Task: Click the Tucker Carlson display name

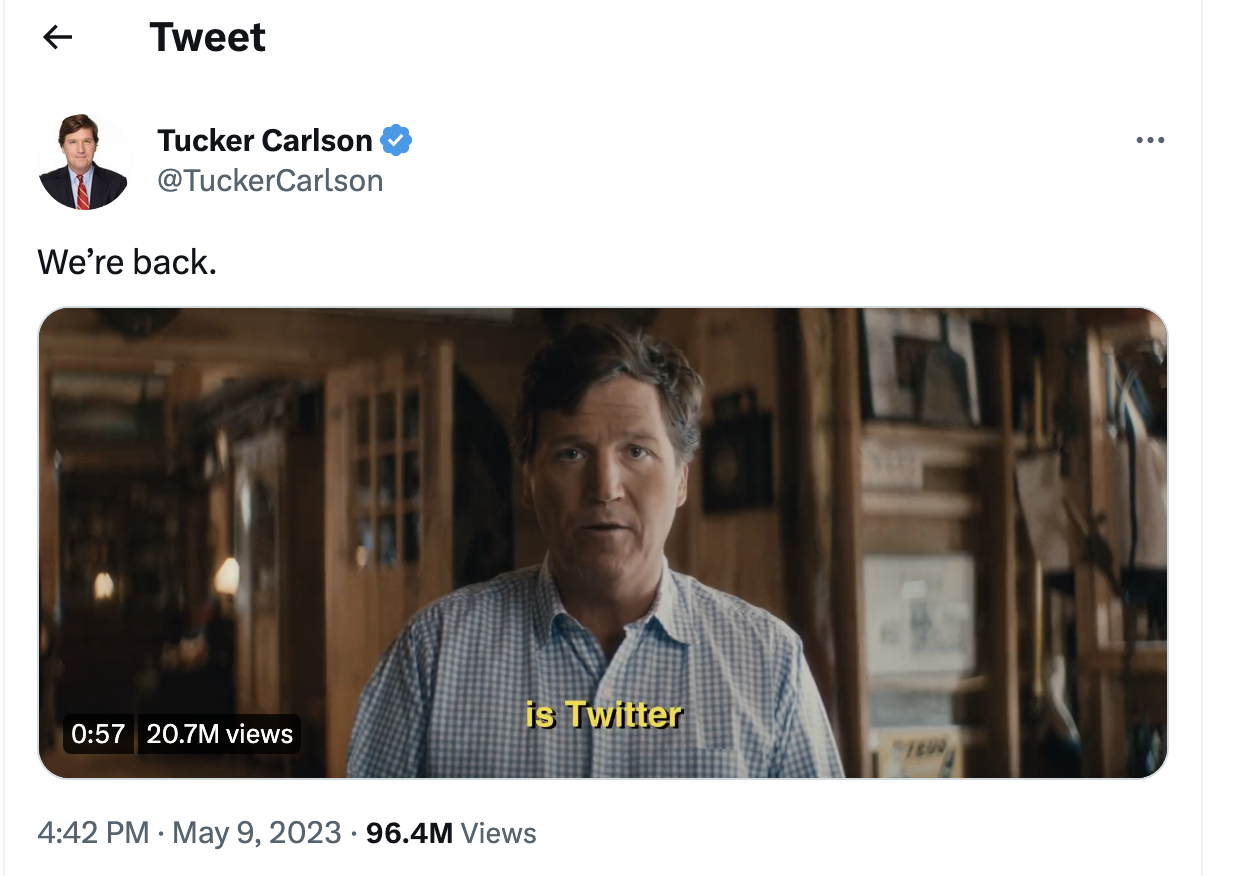Action: click(264, 141)
